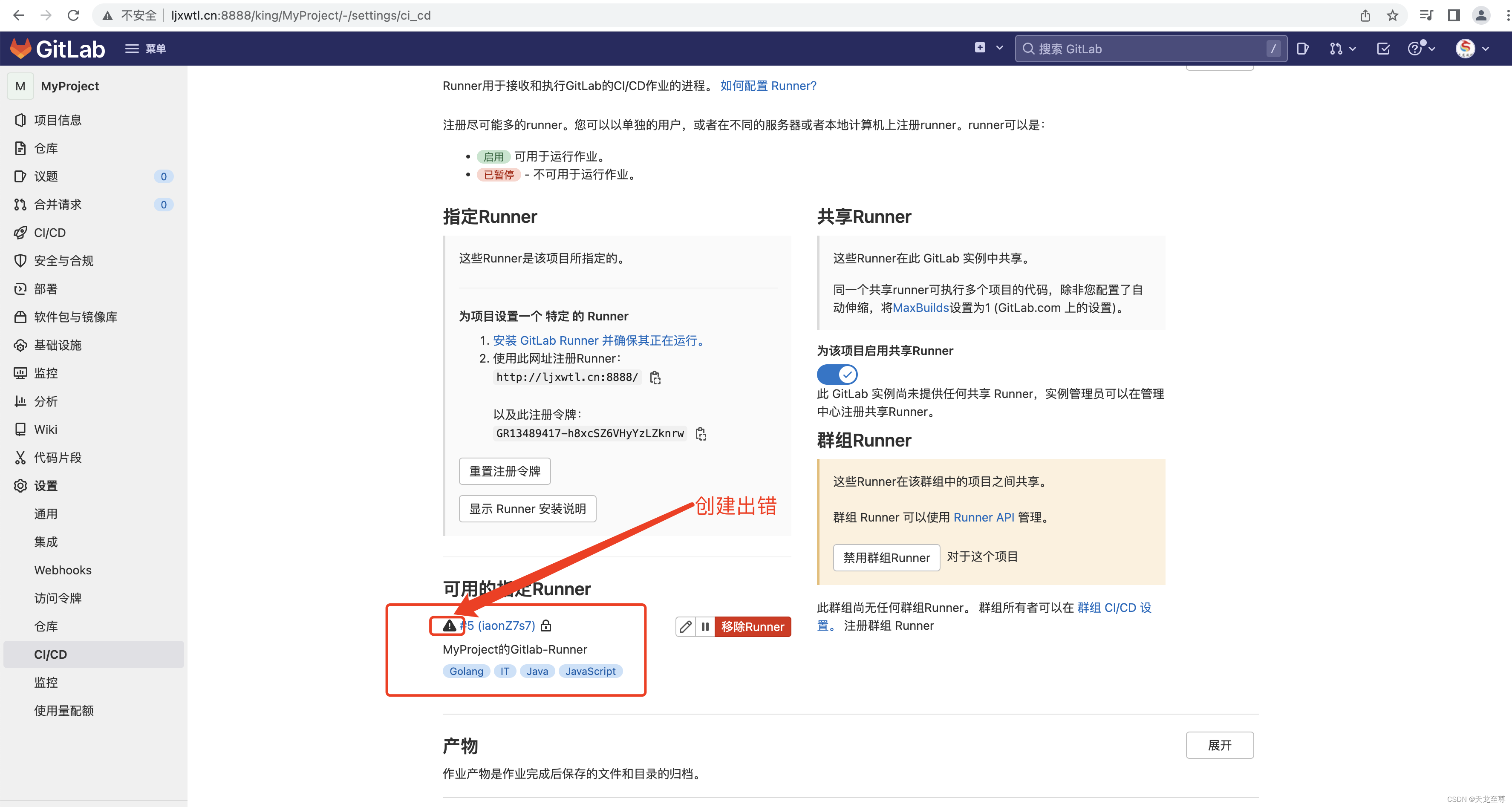Reload the page with browser refresh

(x=73, y=15)
